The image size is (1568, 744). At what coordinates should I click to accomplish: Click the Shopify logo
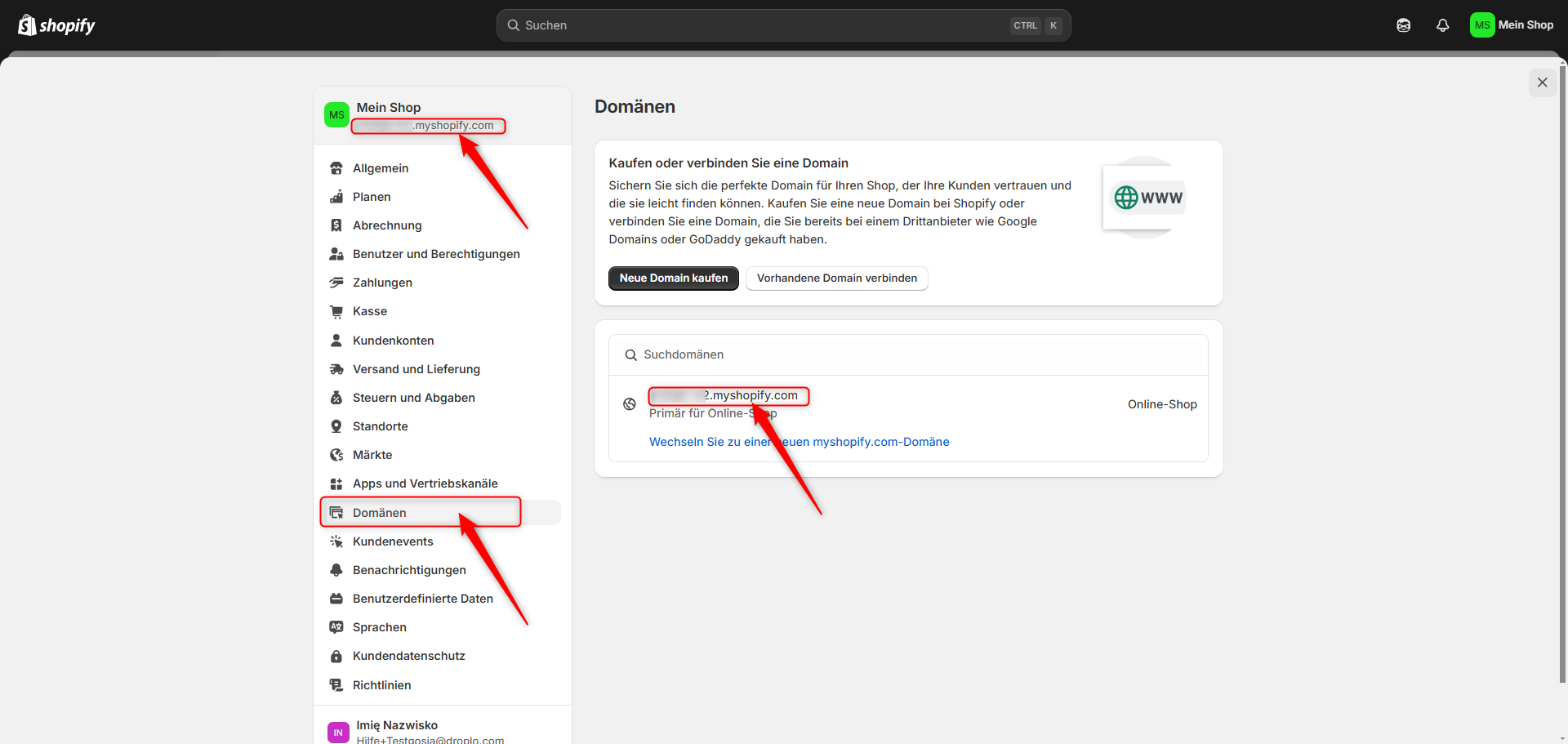click(x=56, y=25)
